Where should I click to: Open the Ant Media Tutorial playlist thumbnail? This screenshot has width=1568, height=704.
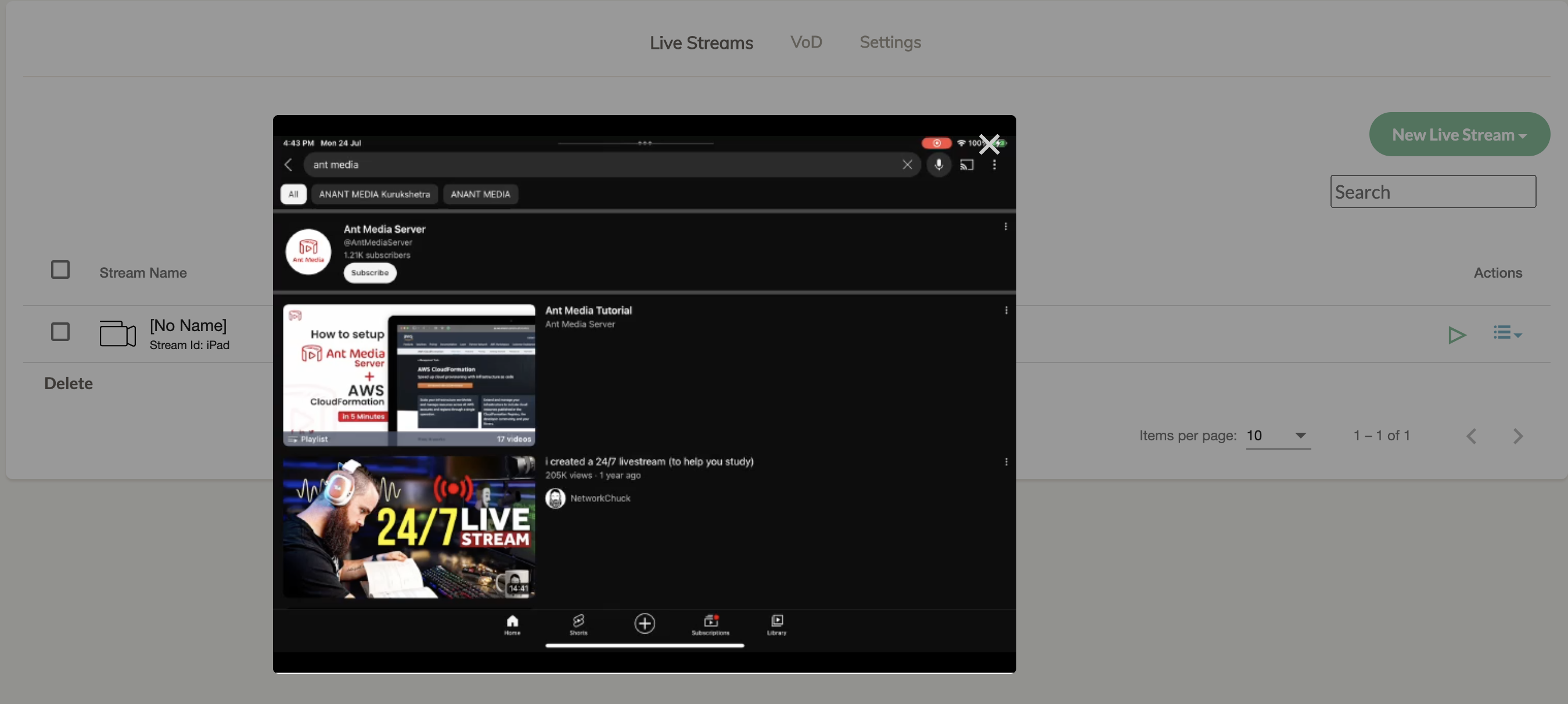(x=408, y=375)
